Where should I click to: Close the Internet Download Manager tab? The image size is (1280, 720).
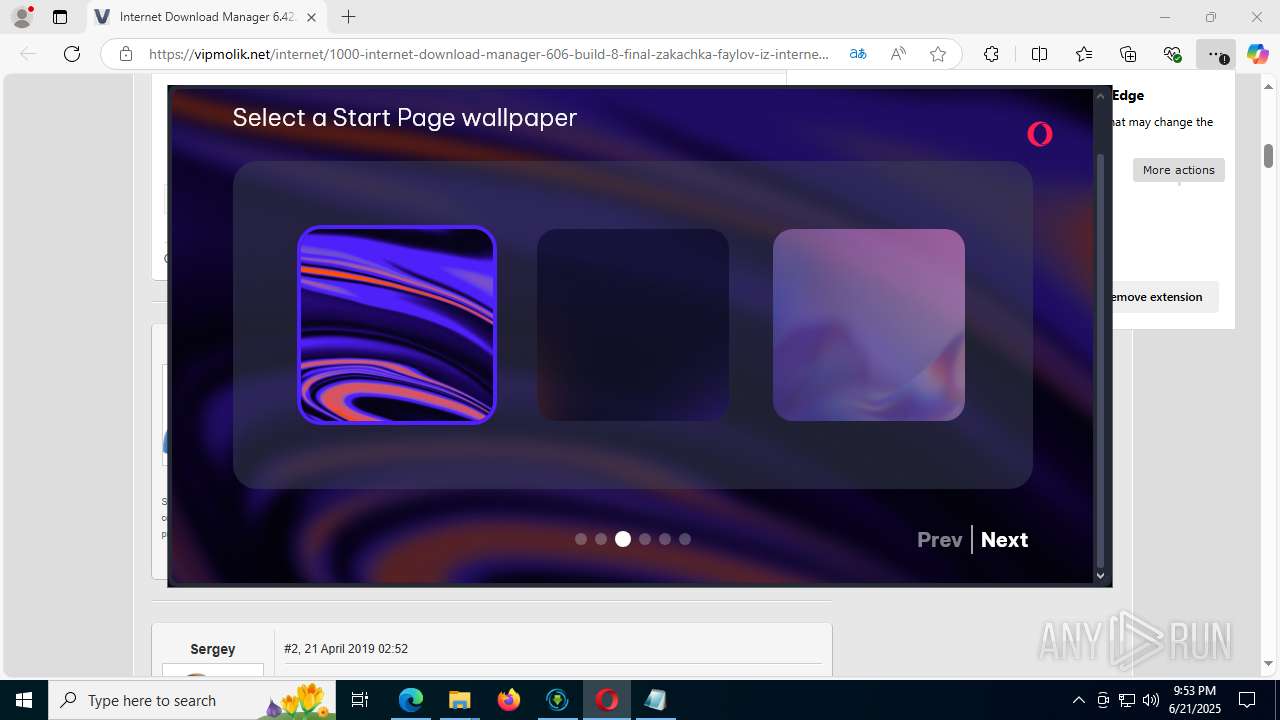(311, 17)
